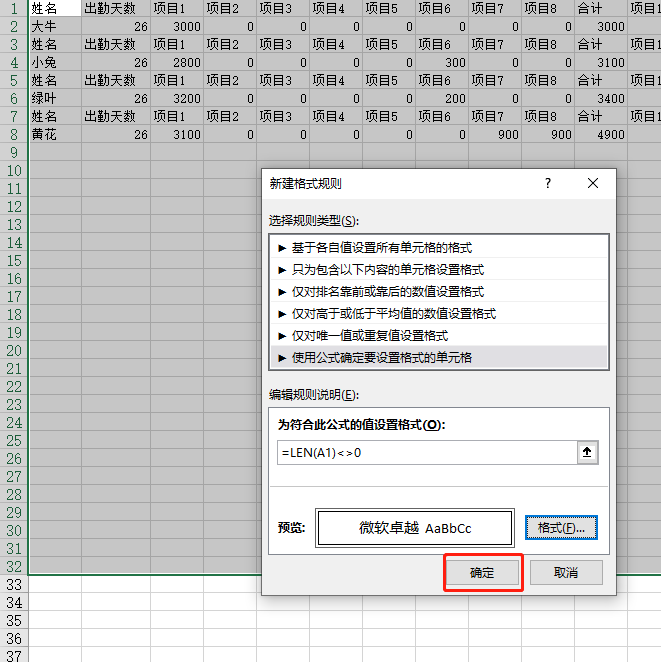Screen dimensions: 661x662
Task: Select row header 9
Action: tap(14, 152)
